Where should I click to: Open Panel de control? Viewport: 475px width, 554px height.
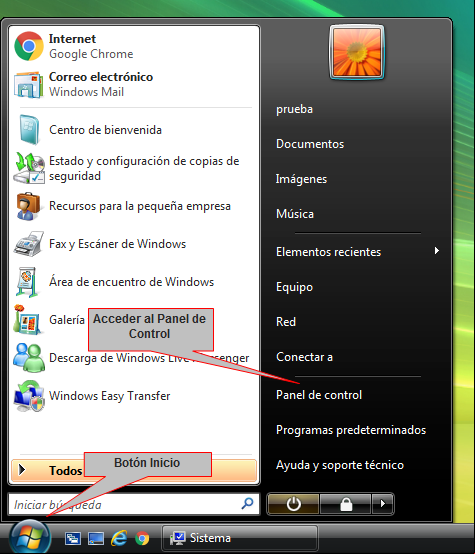[319, 395]
